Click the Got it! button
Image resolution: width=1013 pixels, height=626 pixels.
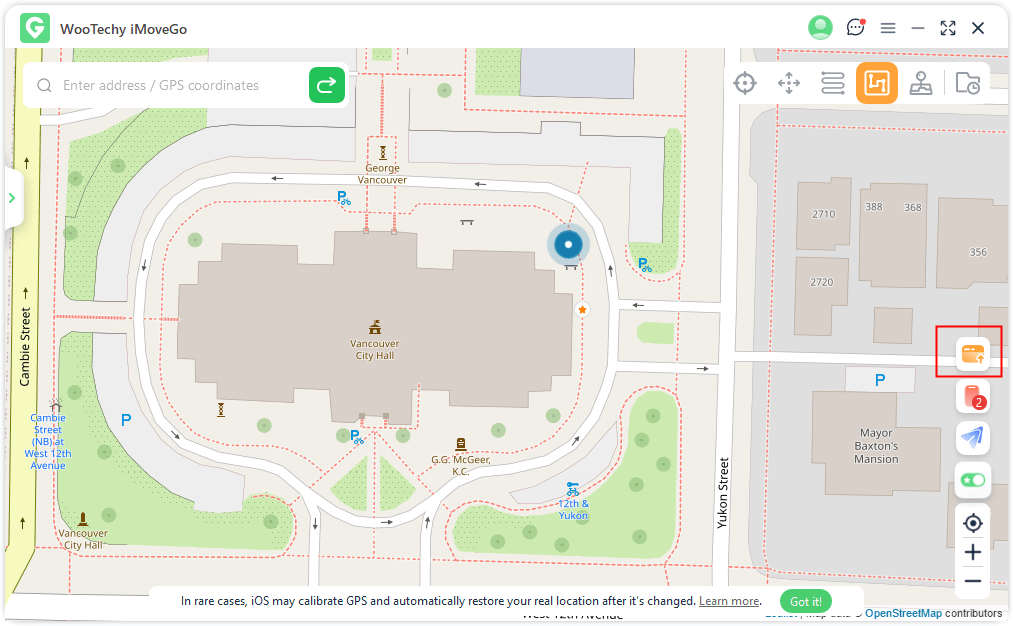pos(806,601)
